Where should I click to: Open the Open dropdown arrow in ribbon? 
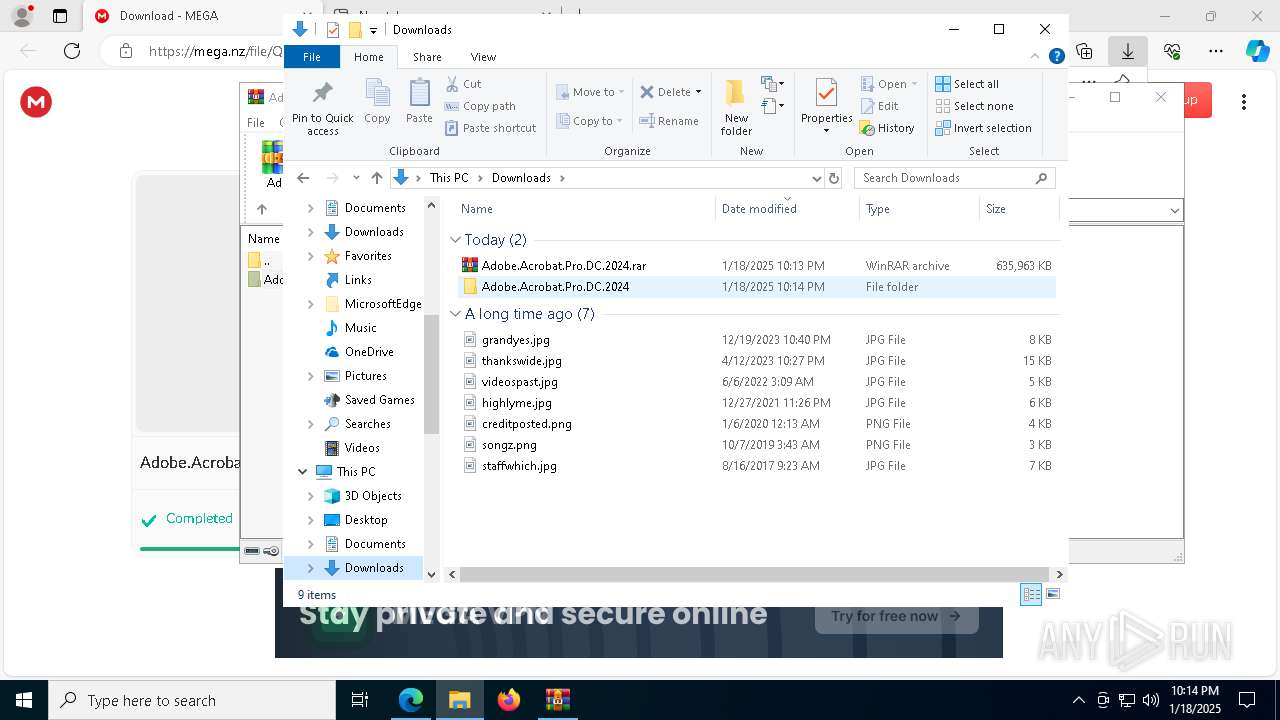point(914,84)
